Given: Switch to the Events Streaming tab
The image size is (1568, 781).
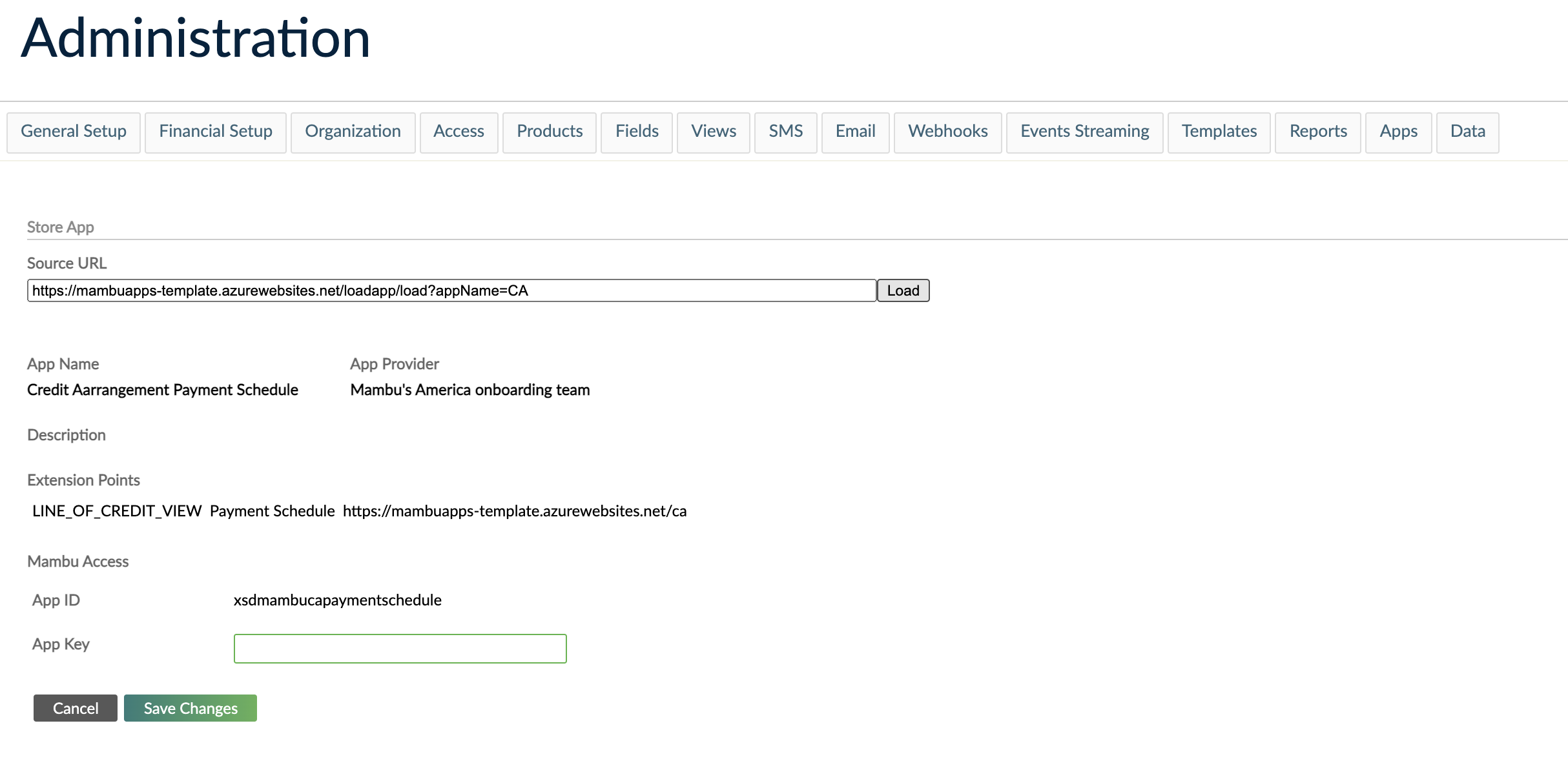Looking at the screenshot, I should click(x=1084, y=132).
